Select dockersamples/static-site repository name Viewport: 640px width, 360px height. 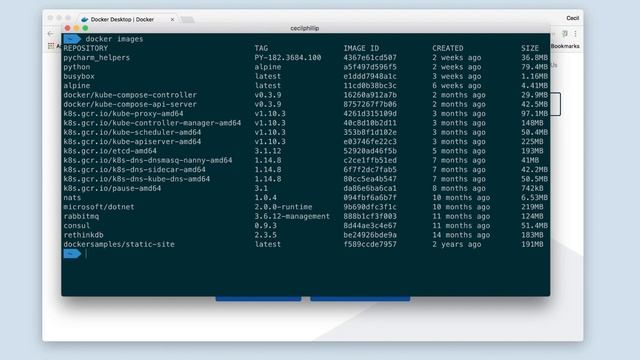pos(119,244)
